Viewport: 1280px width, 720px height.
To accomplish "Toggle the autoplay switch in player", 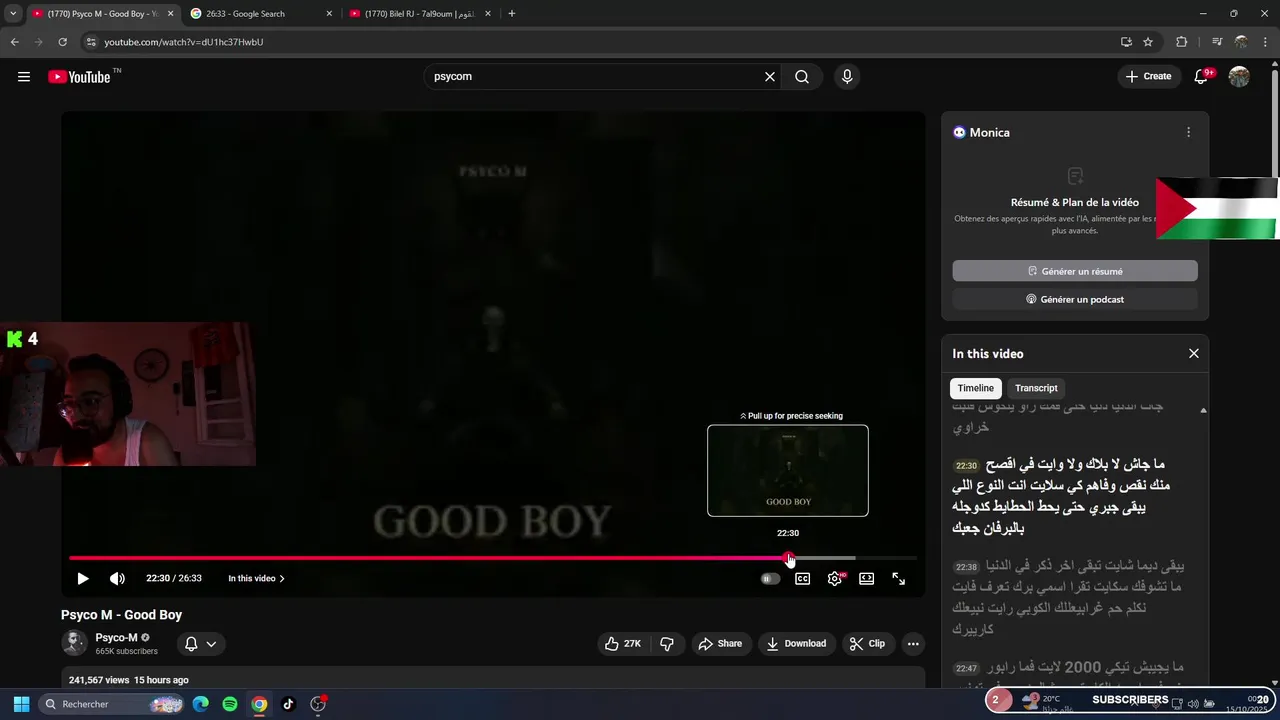I will (x=770, y=578).
